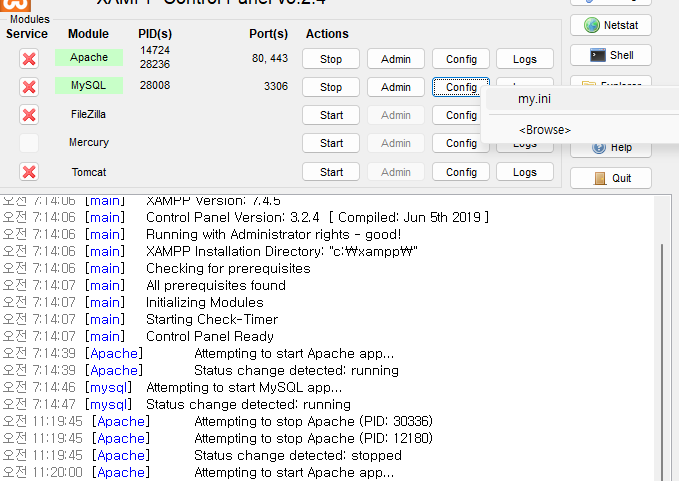Click Apache PID "28236"

[155, 64]
